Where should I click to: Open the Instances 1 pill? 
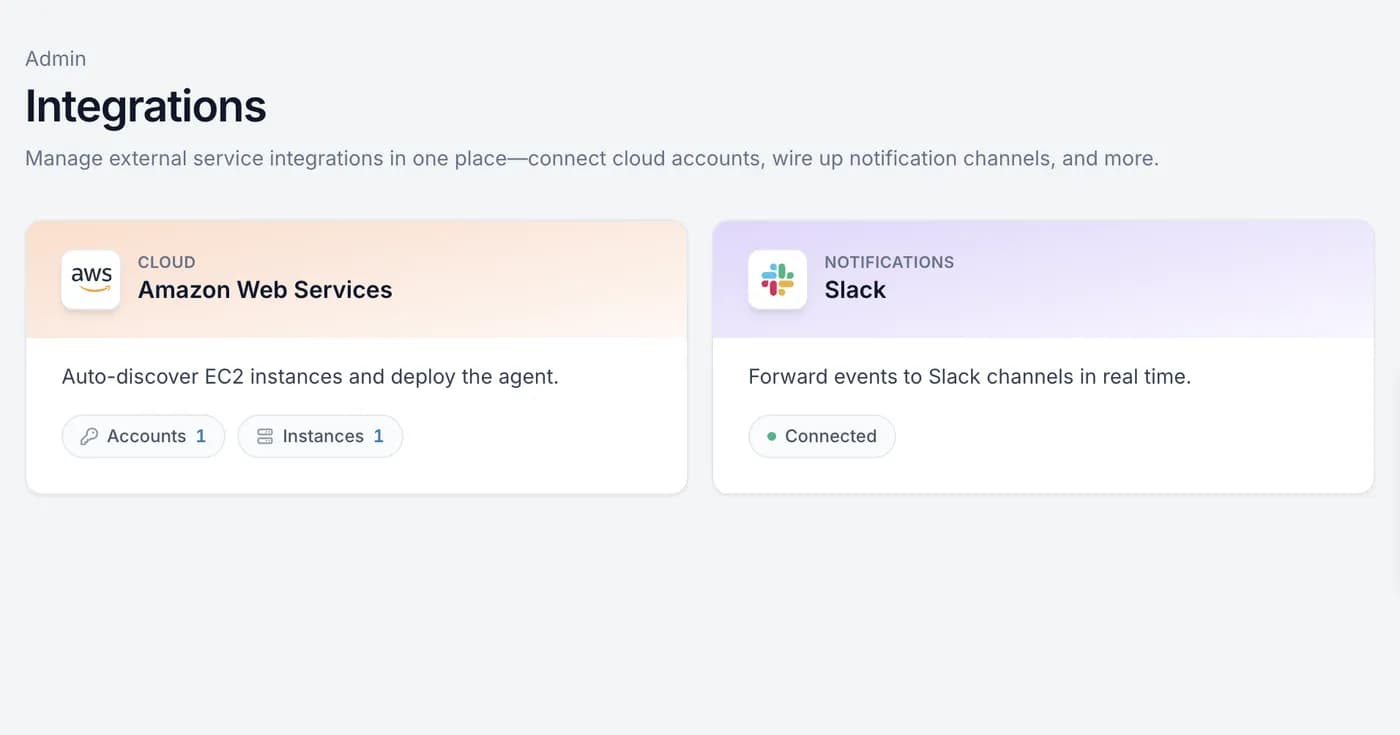coord(320,436)
